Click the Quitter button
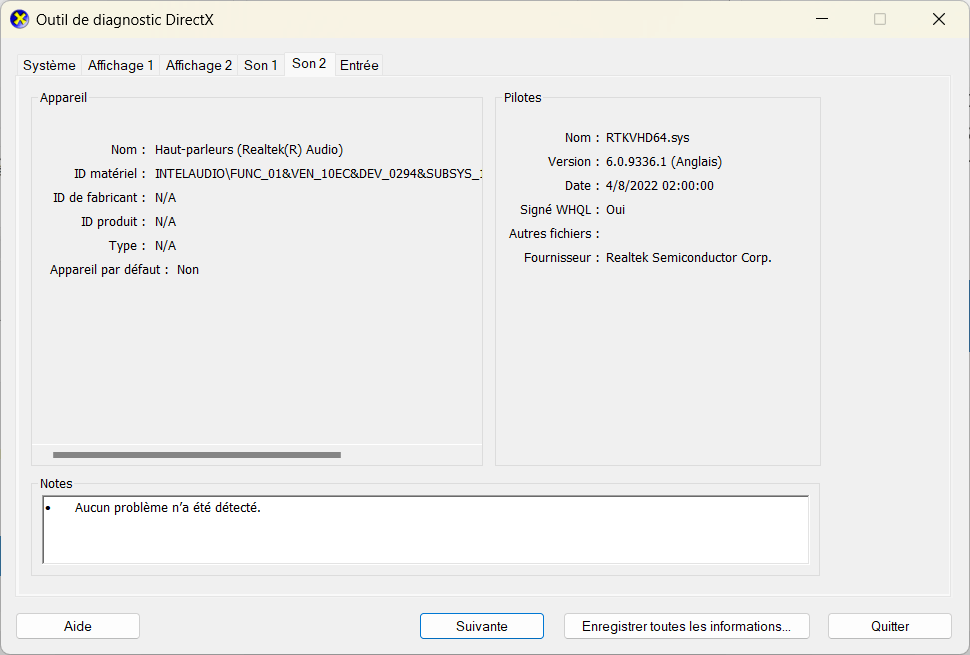The width and height of the screenshot is (970, 655). click(890, 626)
